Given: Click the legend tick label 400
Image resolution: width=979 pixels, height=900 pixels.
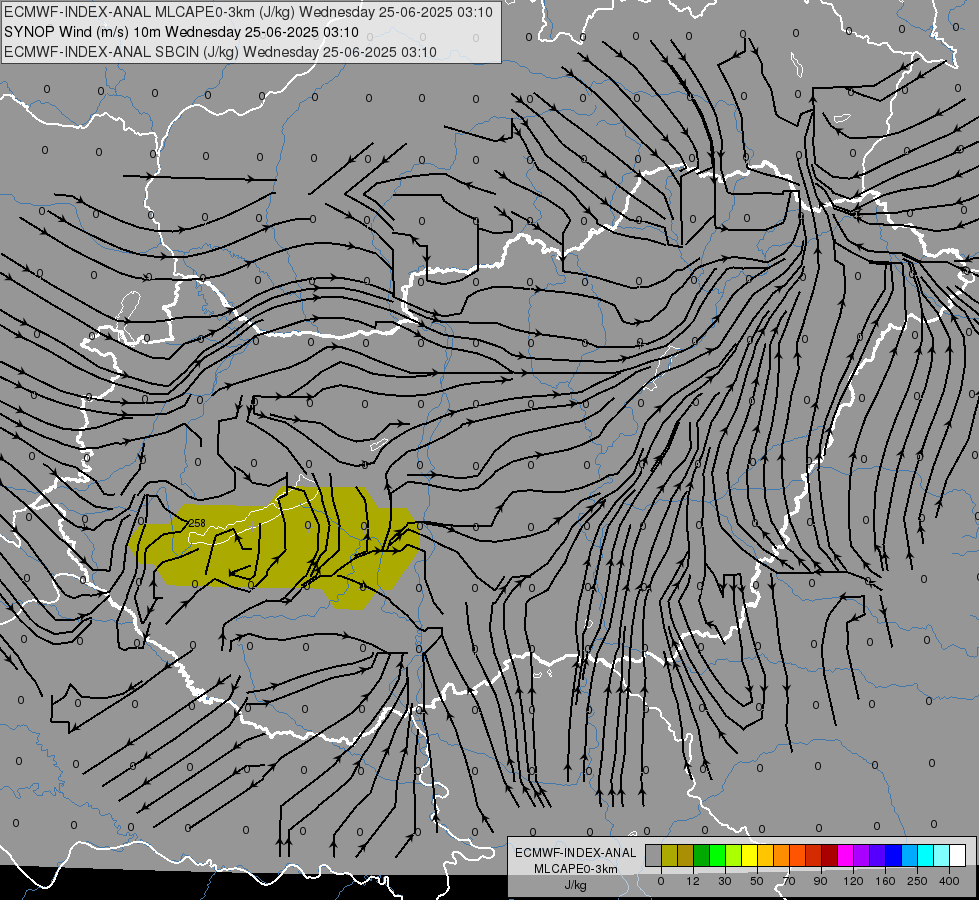Looking at the screenshot, I should click(x=949, y=881).
